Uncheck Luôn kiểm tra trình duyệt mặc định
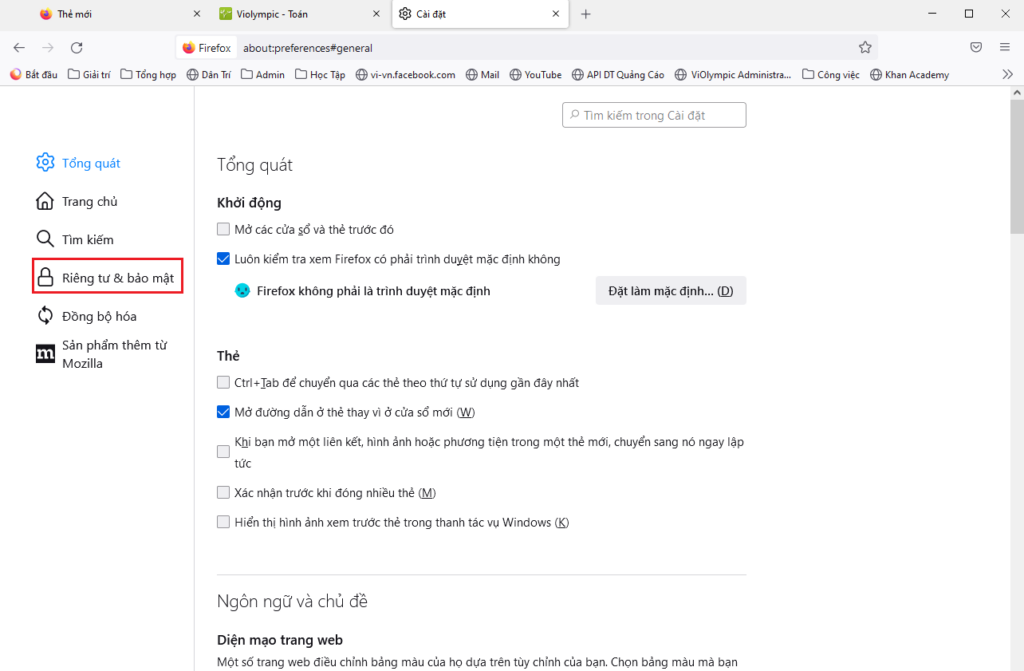Image resolution: width=1024 pixels, height=671 pixels. [223, 259]
